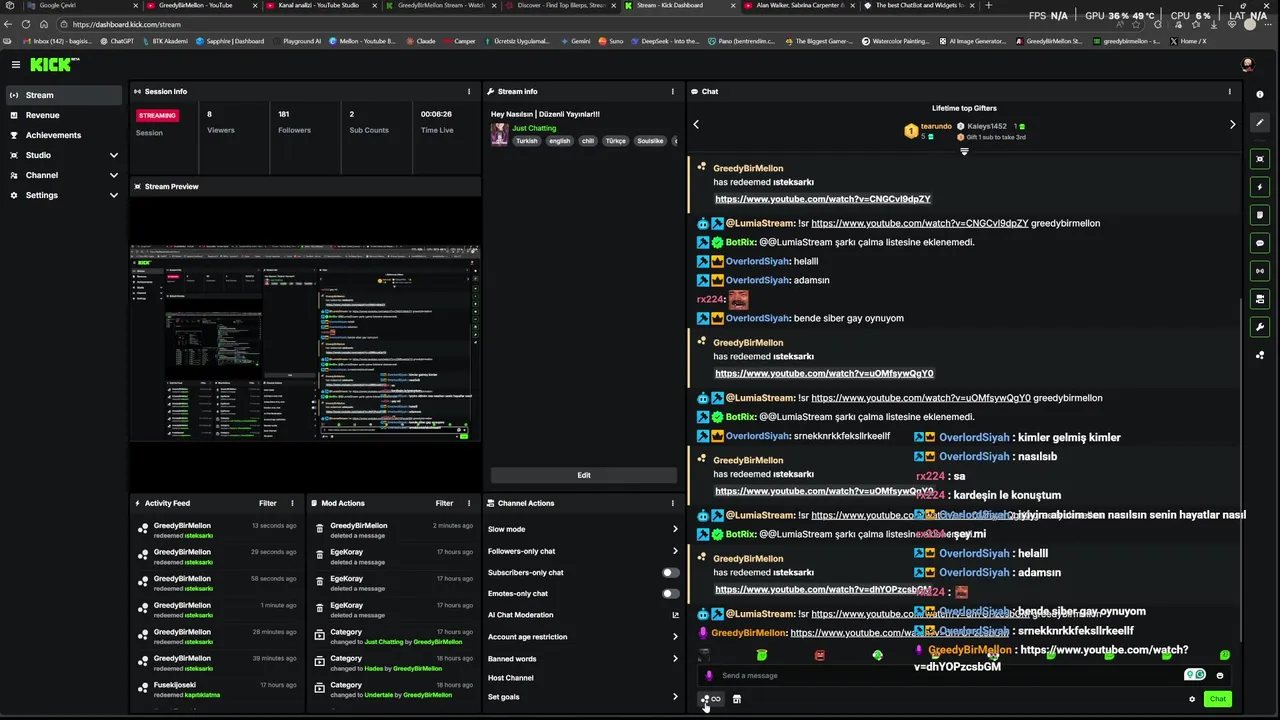Open the Mod Actions Filter
This screenshot has width=1280, height=720.
[x=444, y=503]
